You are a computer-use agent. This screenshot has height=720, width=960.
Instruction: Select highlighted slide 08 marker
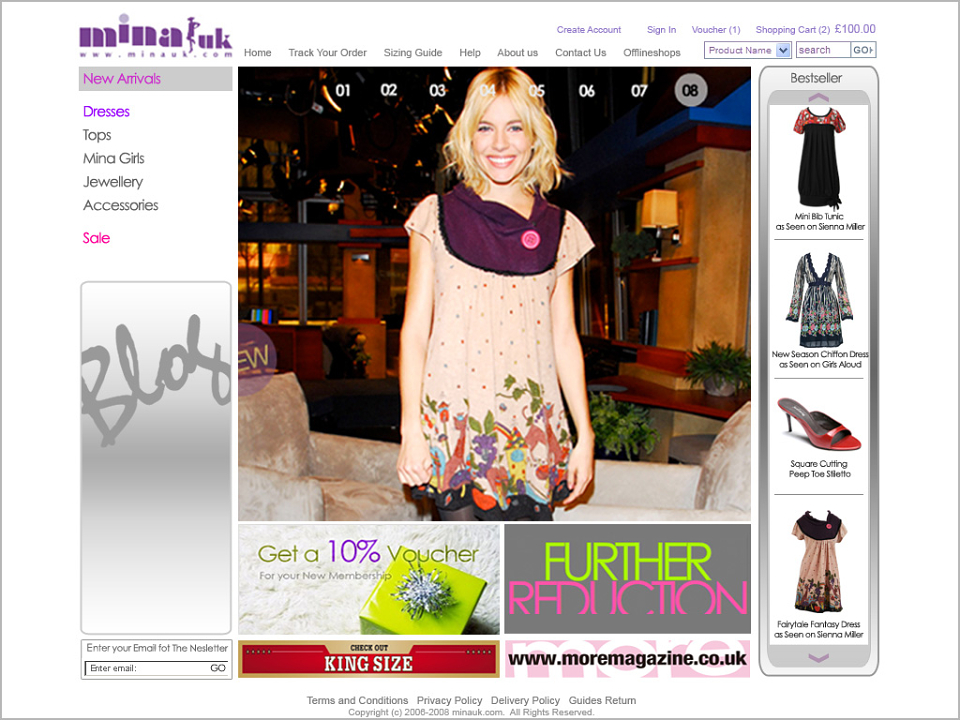(x=691, y=90)
